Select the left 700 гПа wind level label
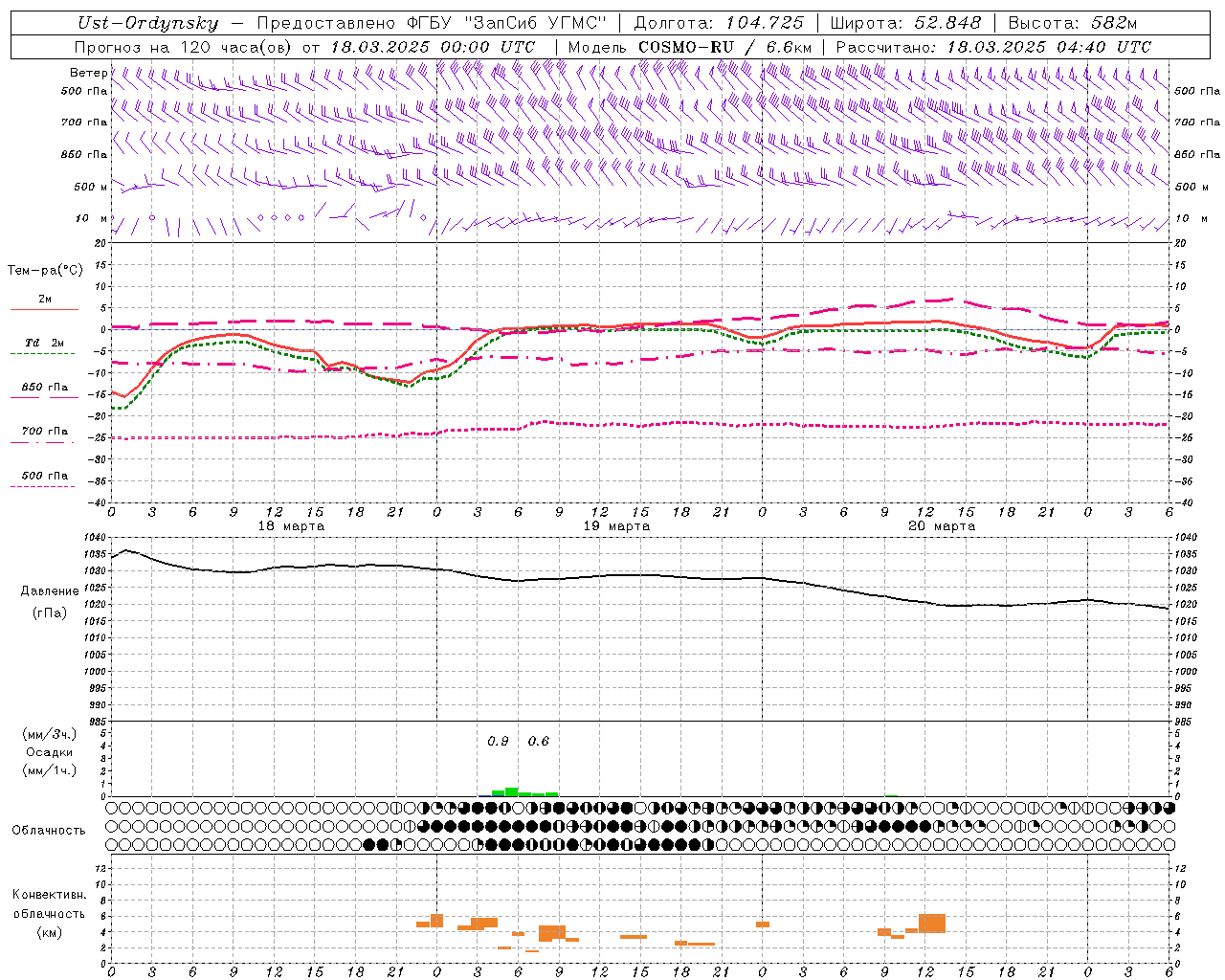The width and height of the screenshot is (1225, 980). [x=84, y=122]
